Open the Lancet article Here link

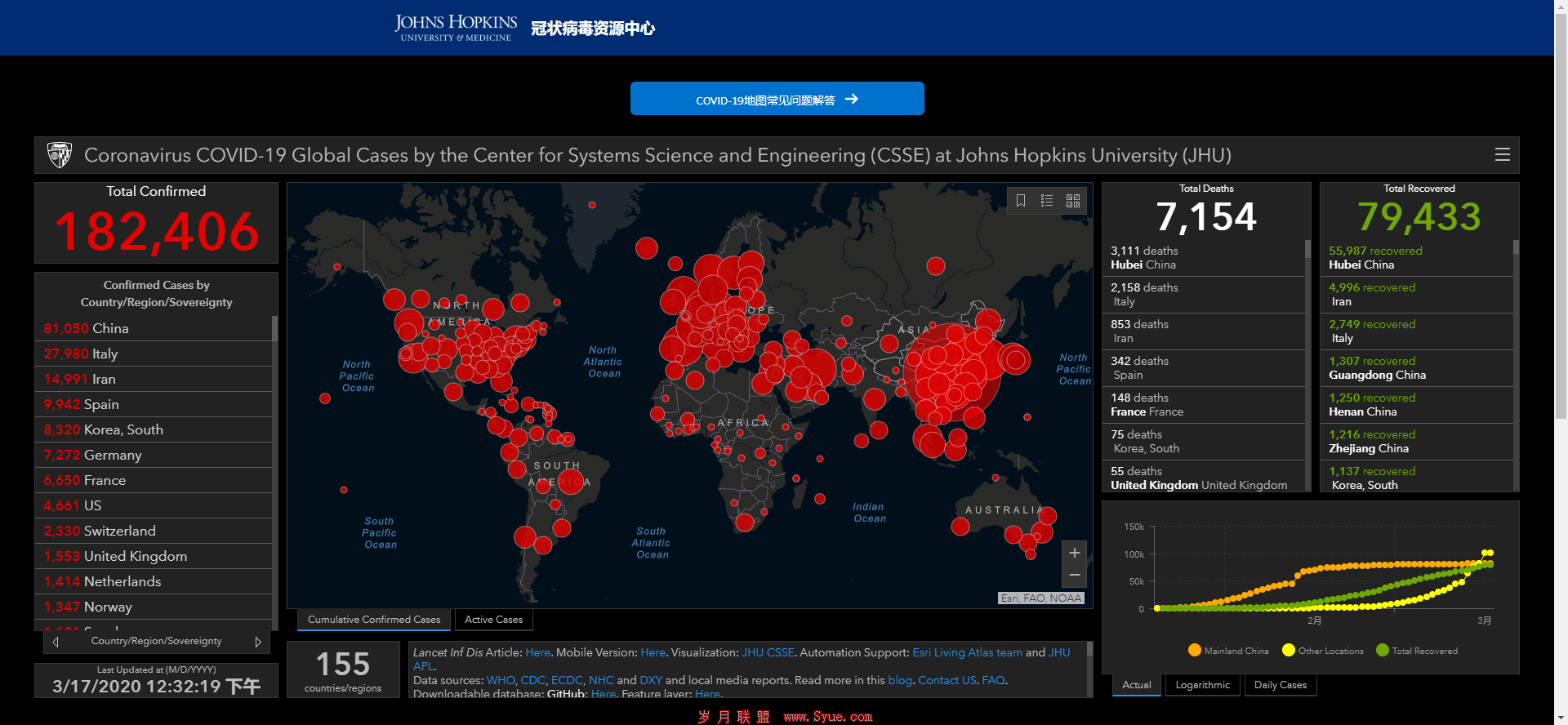[537, 652]
